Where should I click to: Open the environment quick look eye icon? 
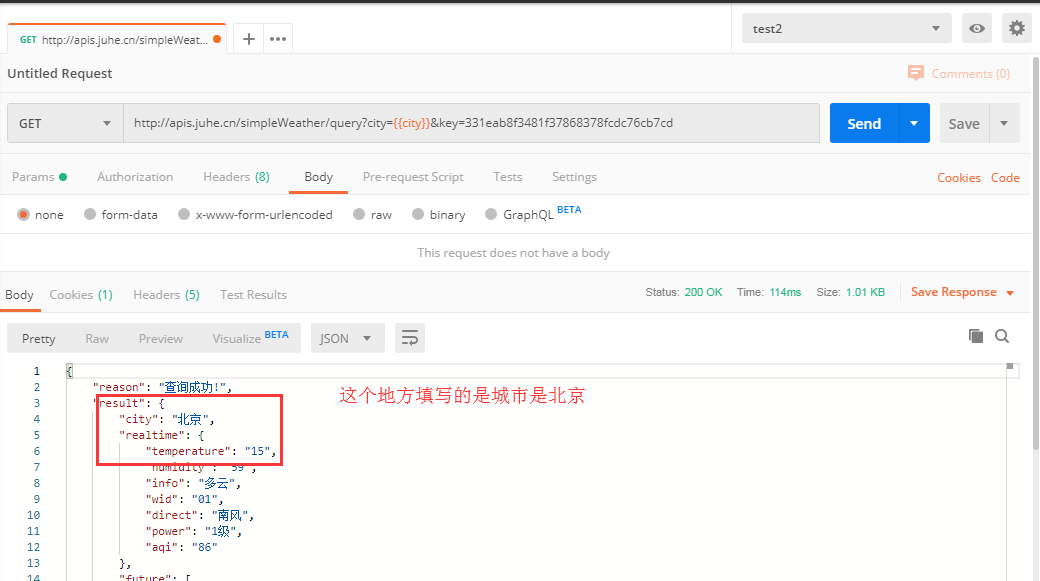click(976, 28)
